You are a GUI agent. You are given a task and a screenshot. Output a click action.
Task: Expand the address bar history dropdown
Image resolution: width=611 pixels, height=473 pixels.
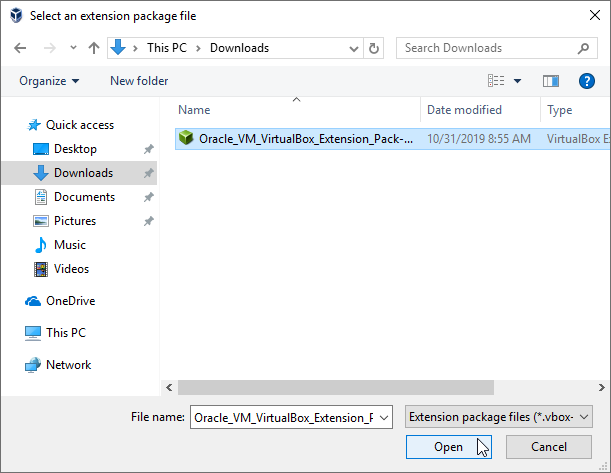pos(352,48)
